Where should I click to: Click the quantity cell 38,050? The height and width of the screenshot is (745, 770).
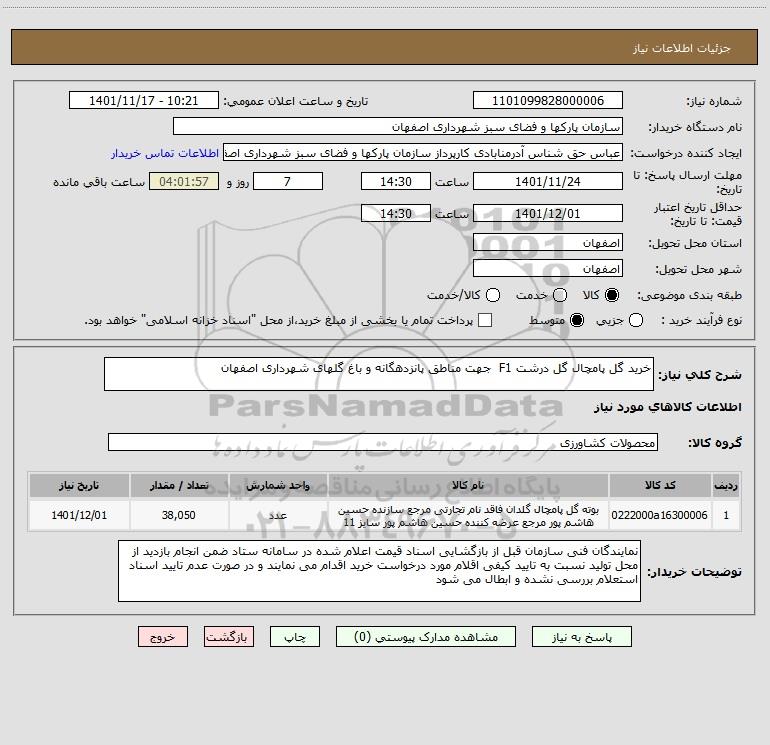point(179,515)
